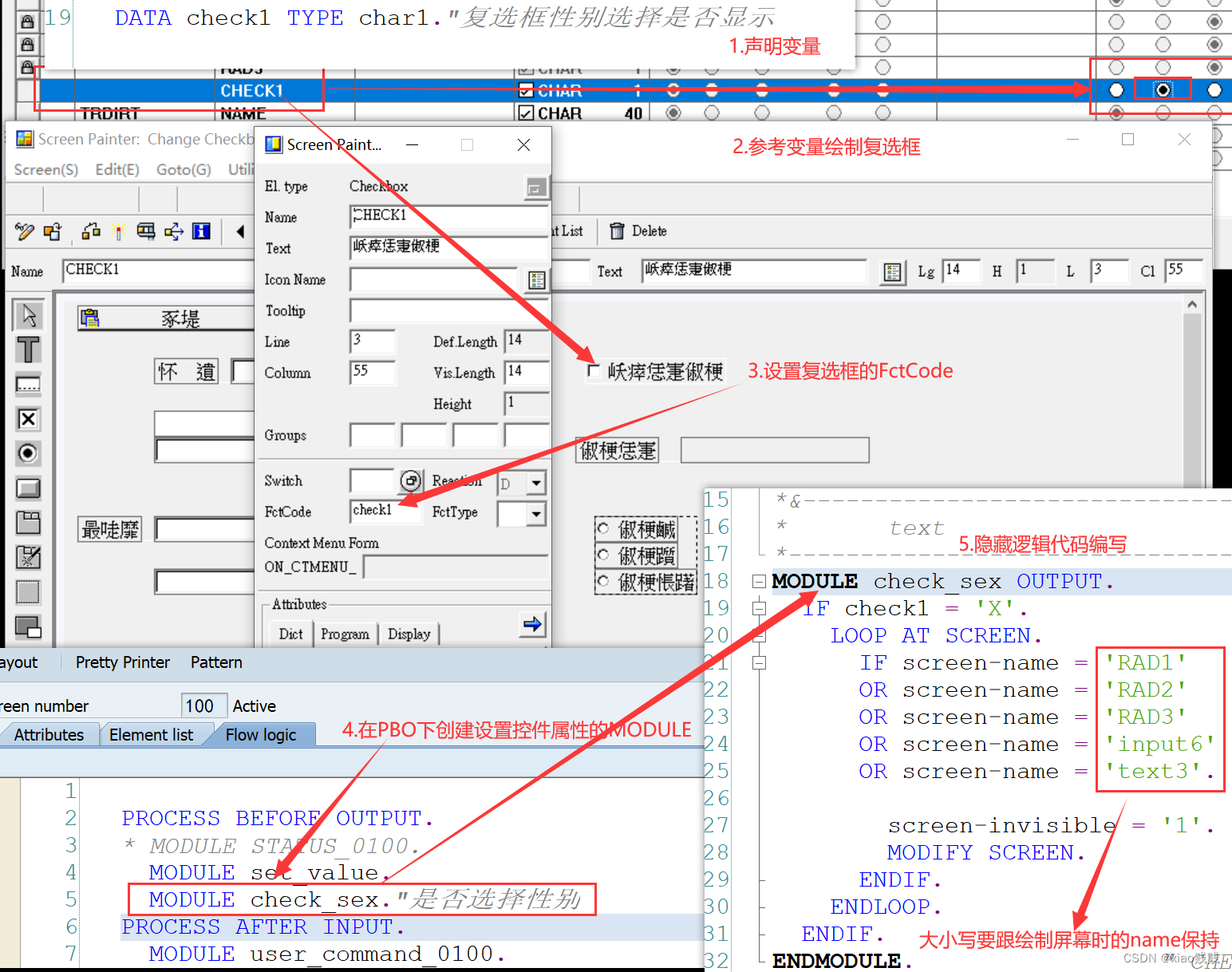
Task: Collapse the MODULE check_sex code block
Action: tap(758, 581)
